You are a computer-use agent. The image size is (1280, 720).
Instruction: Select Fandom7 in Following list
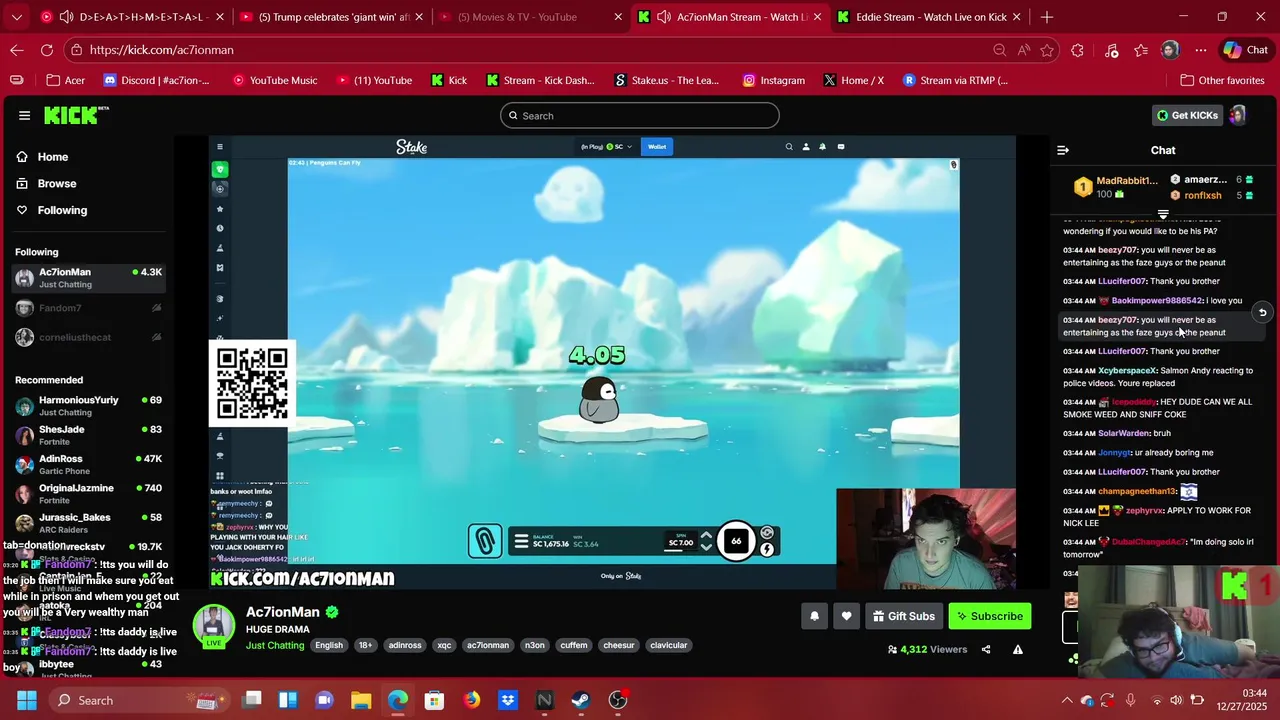pos(88,308)
